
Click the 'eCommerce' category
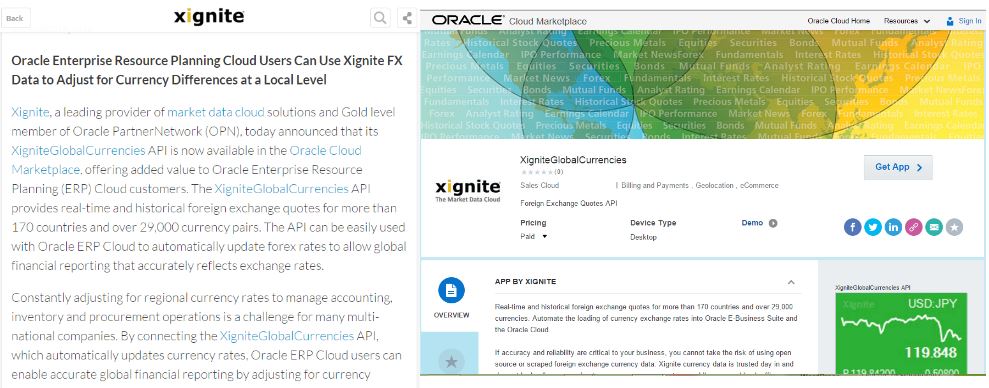tap(759, 185)
